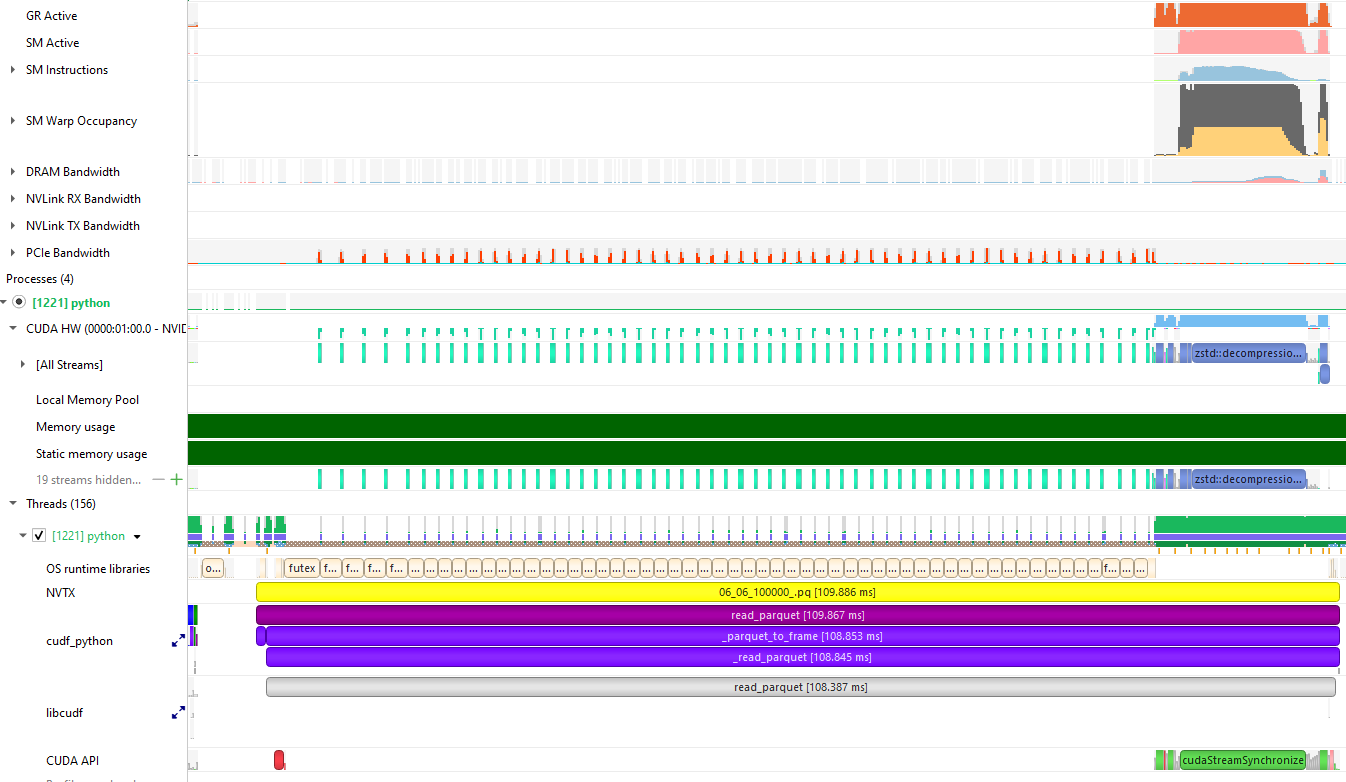Expand the SM Warp Occupancy row
Image resolution: width=1346 pixels, height=782 pixels.
point(12,120)
